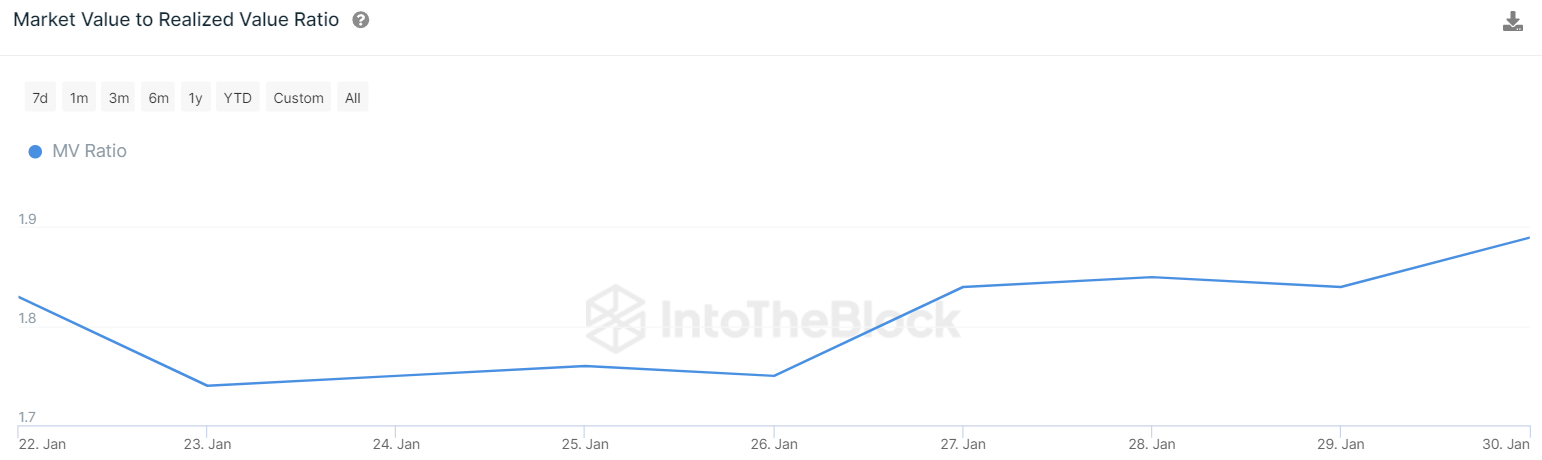Toggle the MV Ratio legend label
Viewport: 1542px width, 460px height.
(89, 151)
